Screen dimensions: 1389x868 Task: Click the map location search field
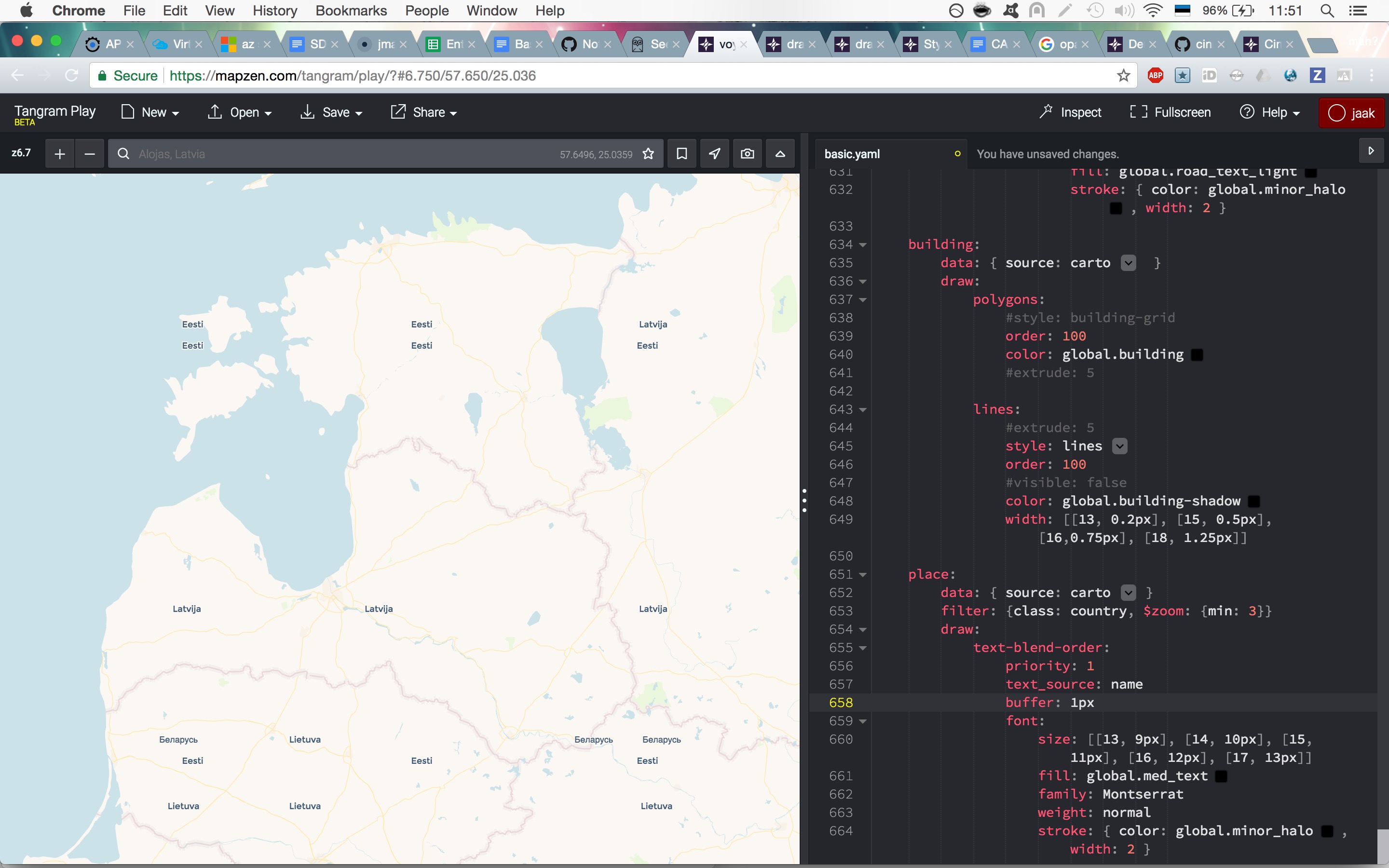pyautogui.click(x=344, y=154)
